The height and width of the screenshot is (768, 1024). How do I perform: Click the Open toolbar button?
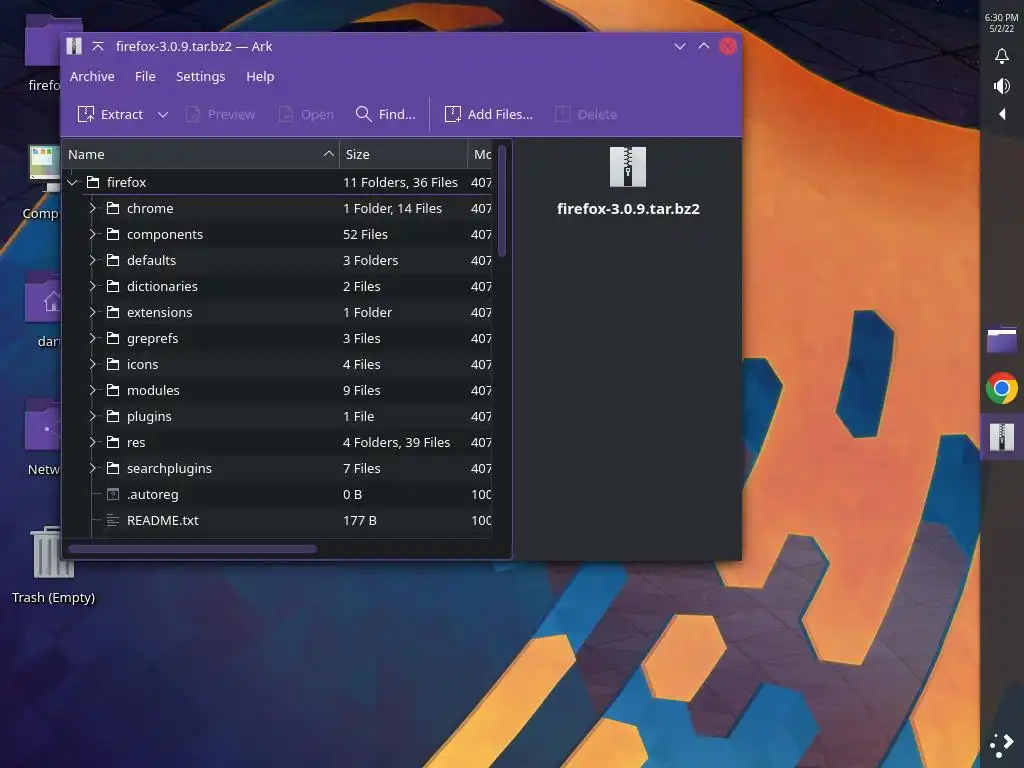(x=306, y=114)
